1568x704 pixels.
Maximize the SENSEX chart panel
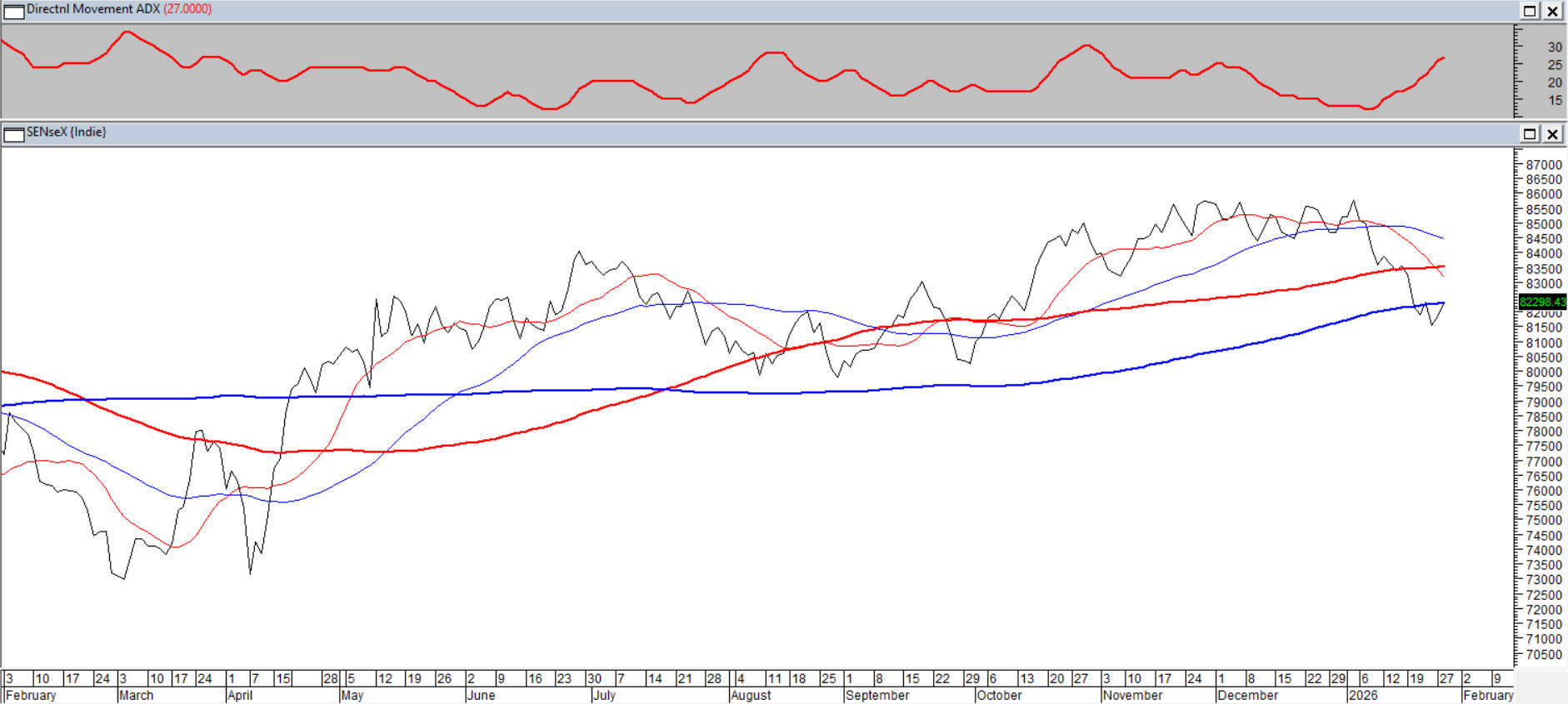[1530, 134]
